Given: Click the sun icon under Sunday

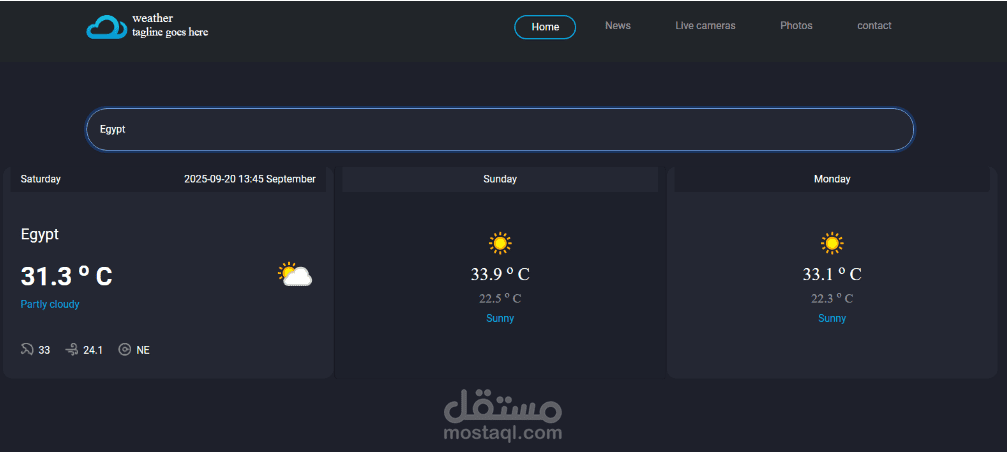Looking at the screenshot, I should point(500,243).
